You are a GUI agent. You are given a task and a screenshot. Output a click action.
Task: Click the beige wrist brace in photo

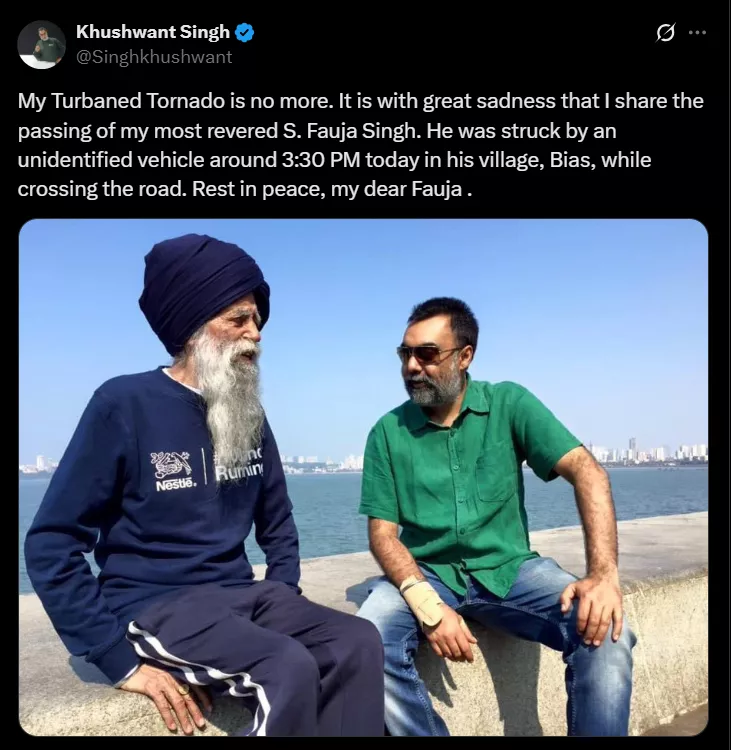(x=422, y=600)
